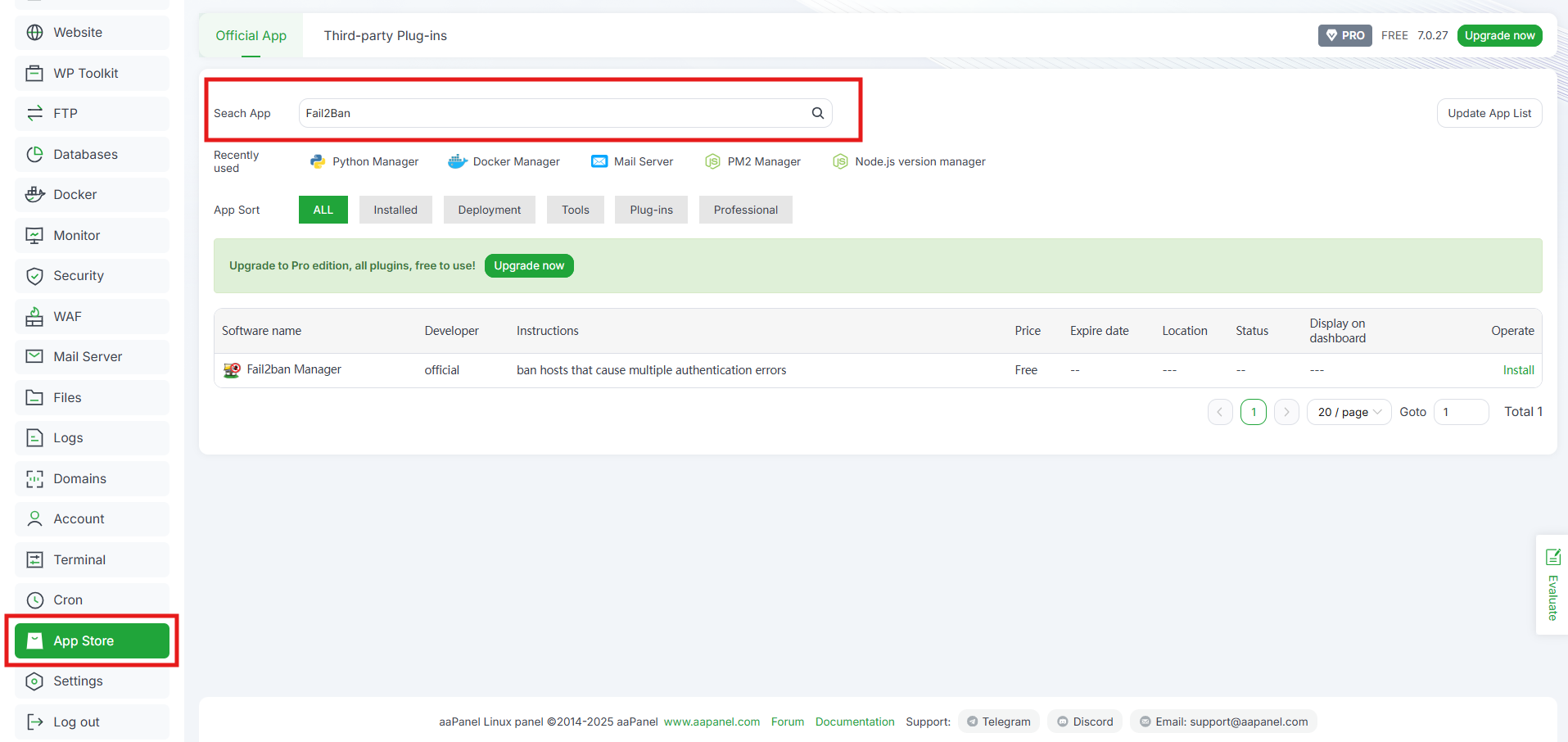Click the Cron clock icon

[x=34, y=600]
